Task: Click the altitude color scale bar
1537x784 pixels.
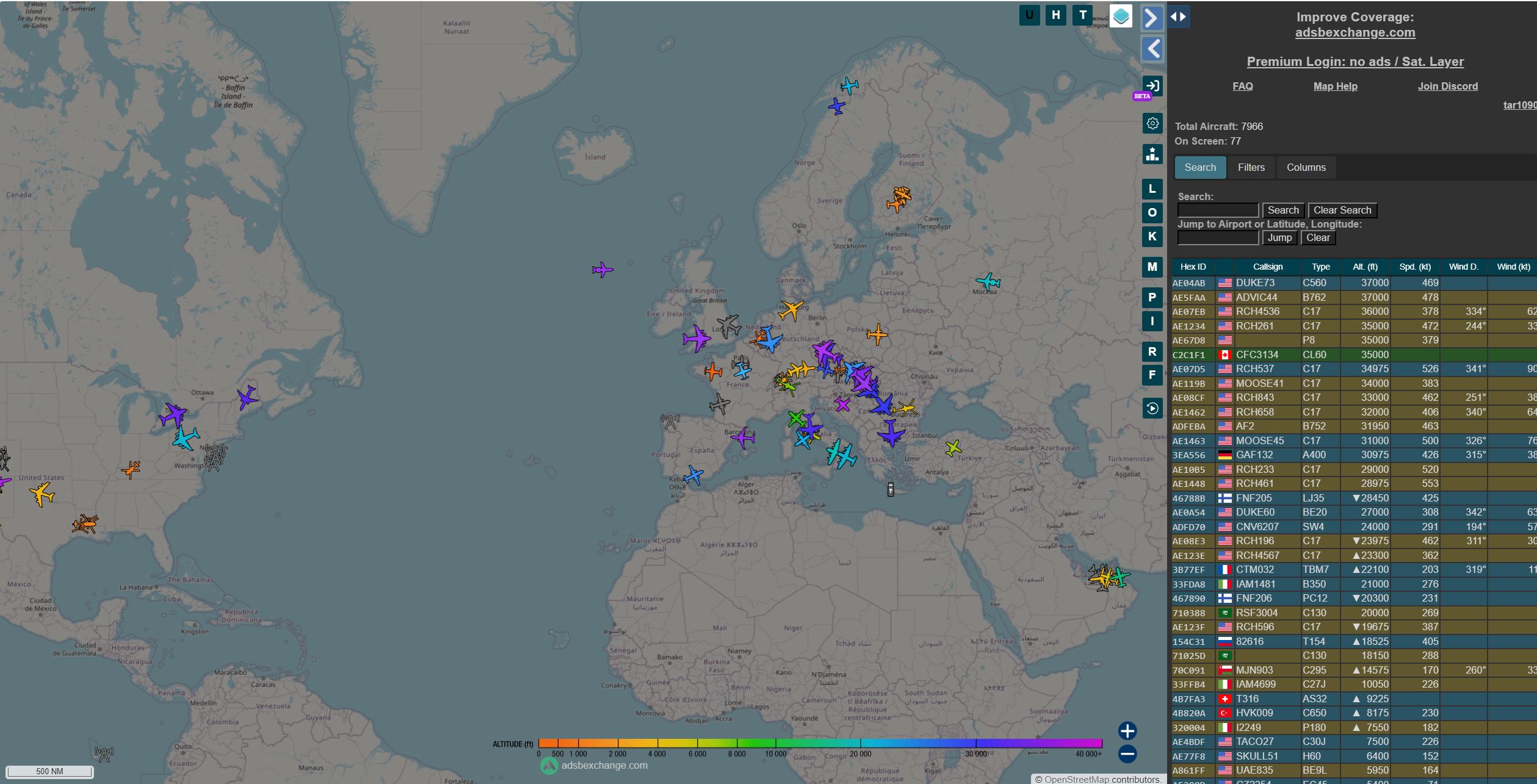Action: (x=820, y=743)
